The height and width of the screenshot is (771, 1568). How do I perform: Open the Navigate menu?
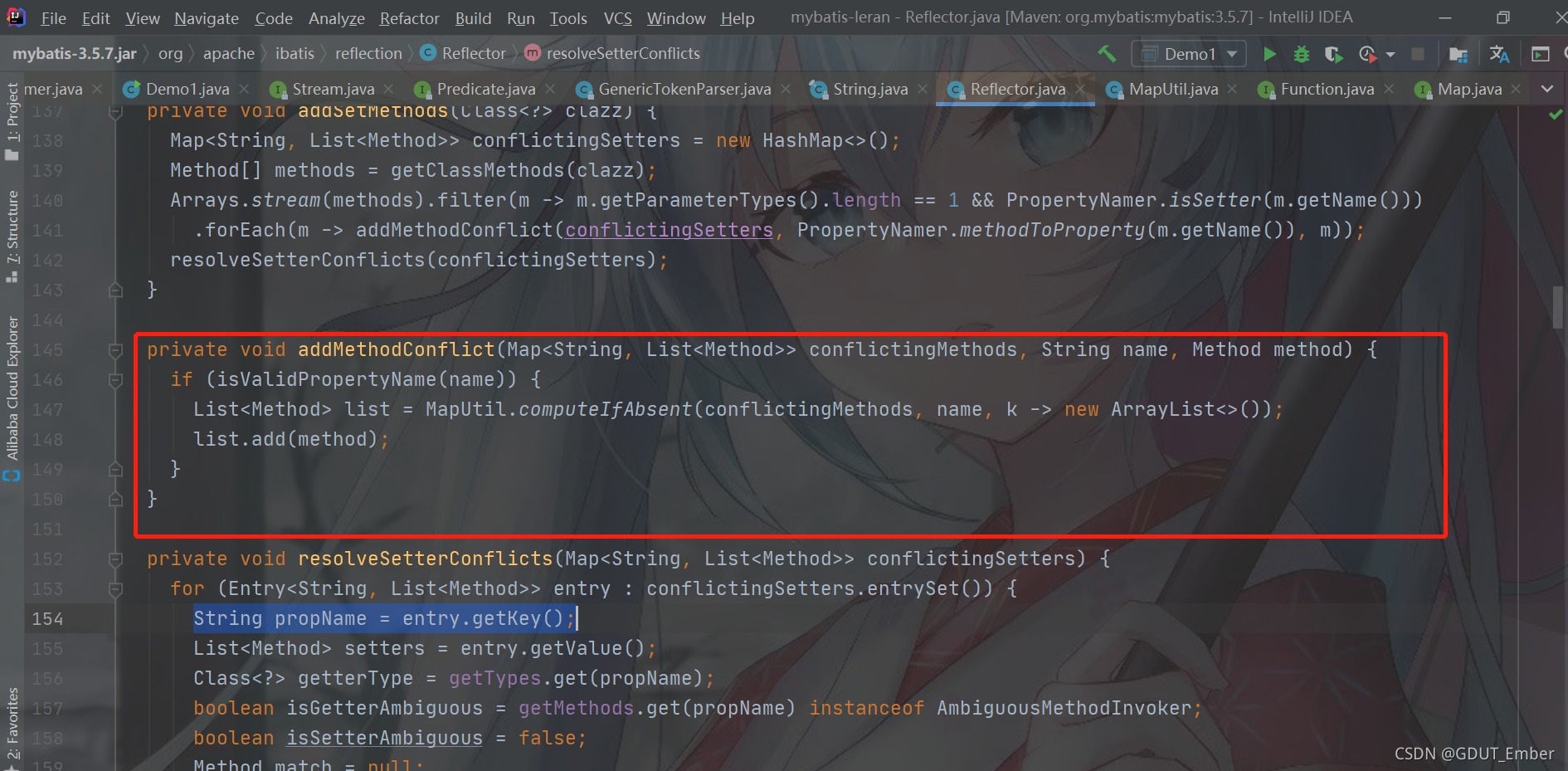(207, 18)
